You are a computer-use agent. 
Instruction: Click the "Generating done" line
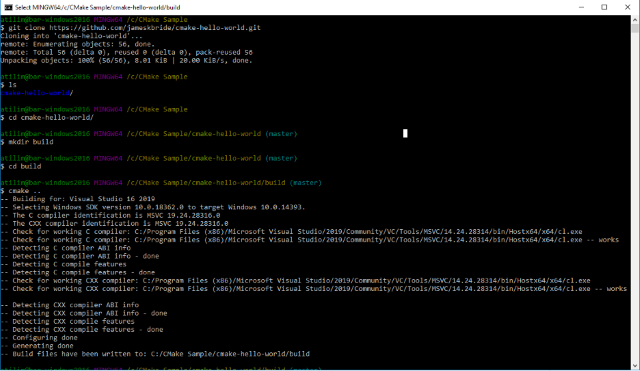37,346
